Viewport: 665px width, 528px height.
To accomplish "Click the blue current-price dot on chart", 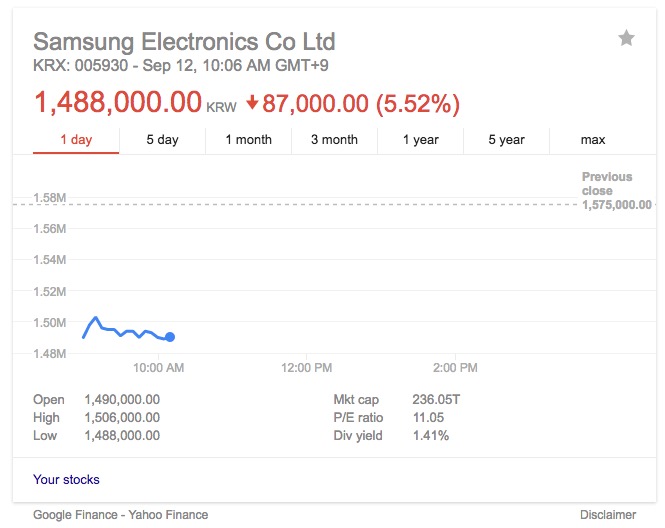I will (170, 337).
